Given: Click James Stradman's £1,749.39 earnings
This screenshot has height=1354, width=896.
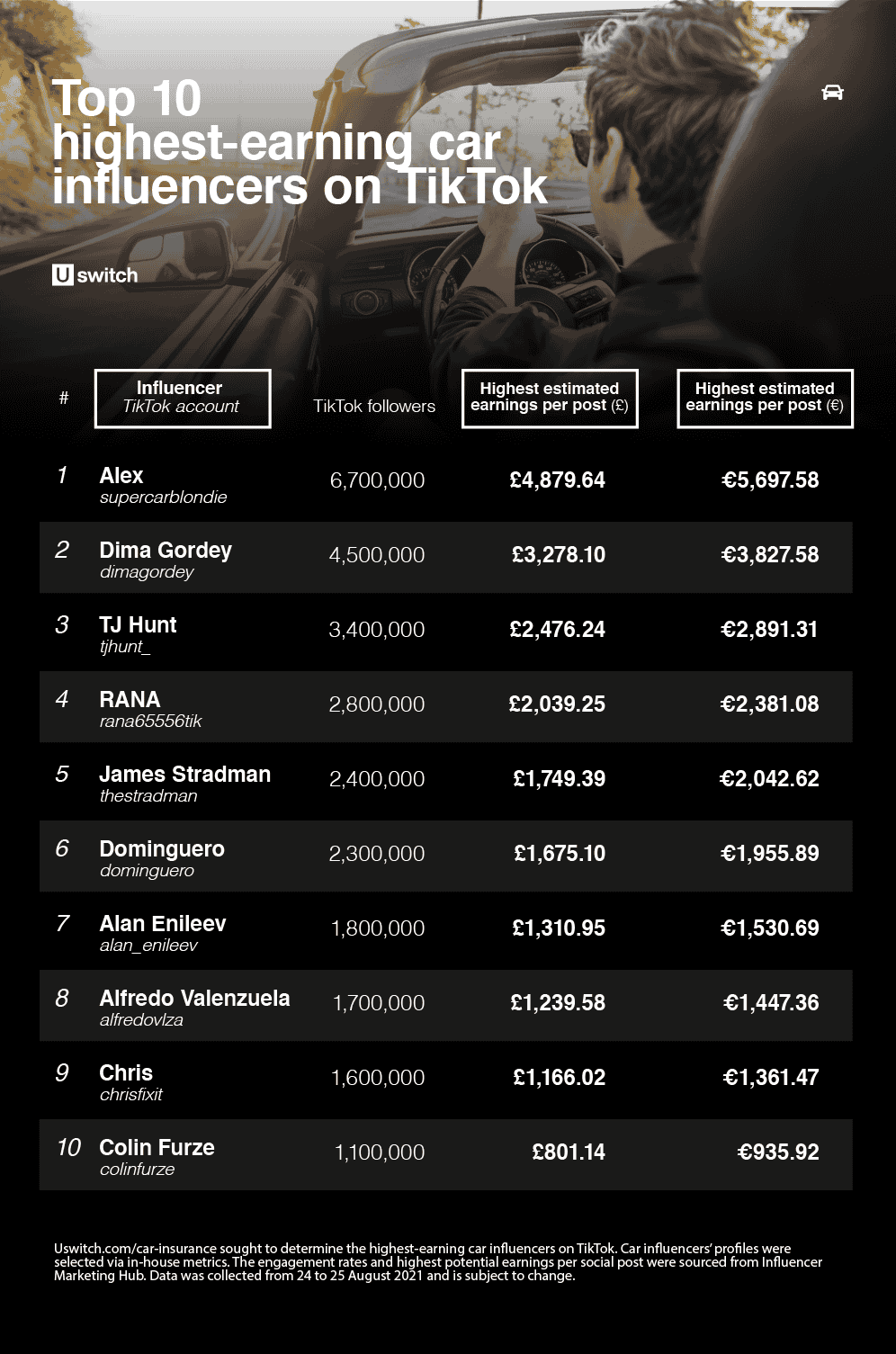Looking at the screenshot, I should pyautogui.click(x=560, y=779).
